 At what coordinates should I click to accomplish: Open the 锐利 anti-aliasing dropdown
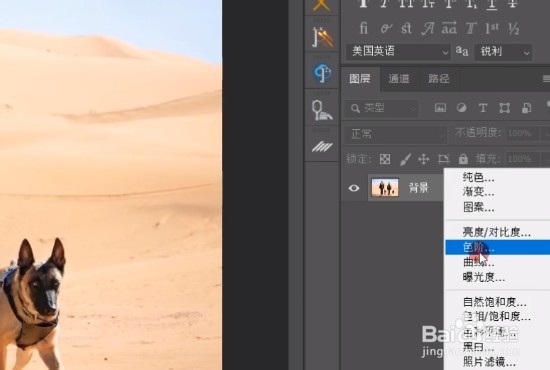point(503,52)
